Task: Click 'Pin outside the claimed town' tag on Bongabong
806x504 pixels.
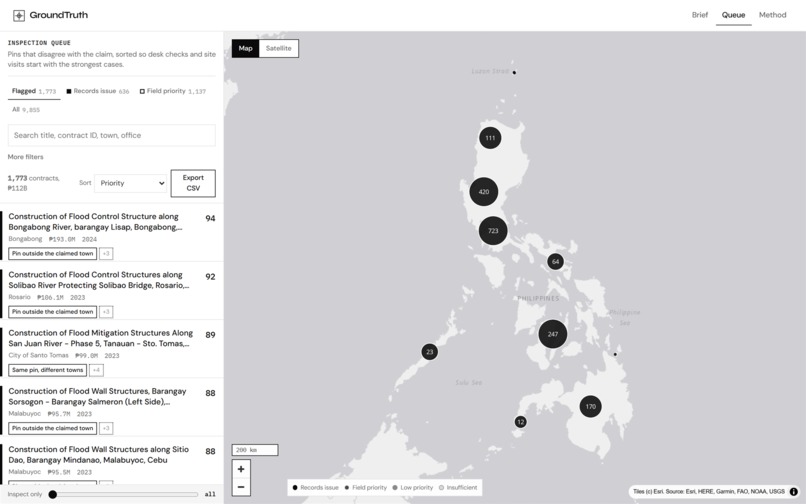Action: 52,254
